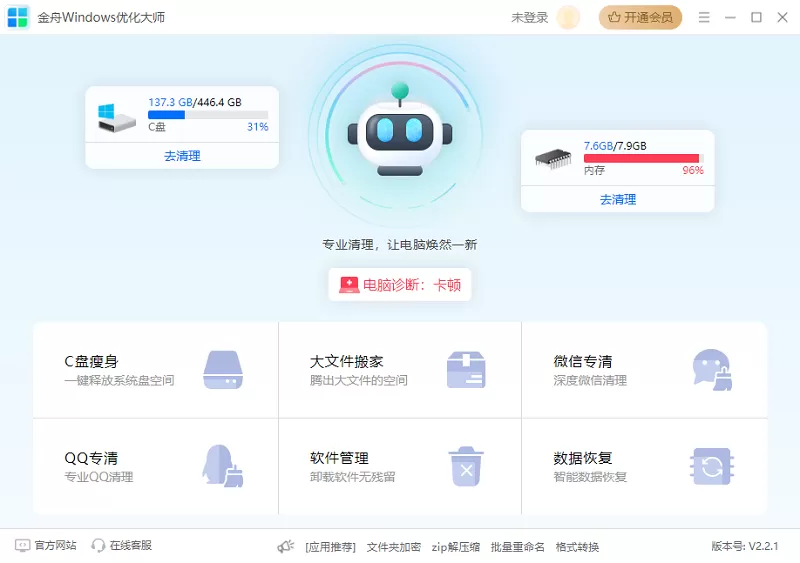Click 去清理 under the C盘 card
Screen dimensions: 800x563
(182, 156)
